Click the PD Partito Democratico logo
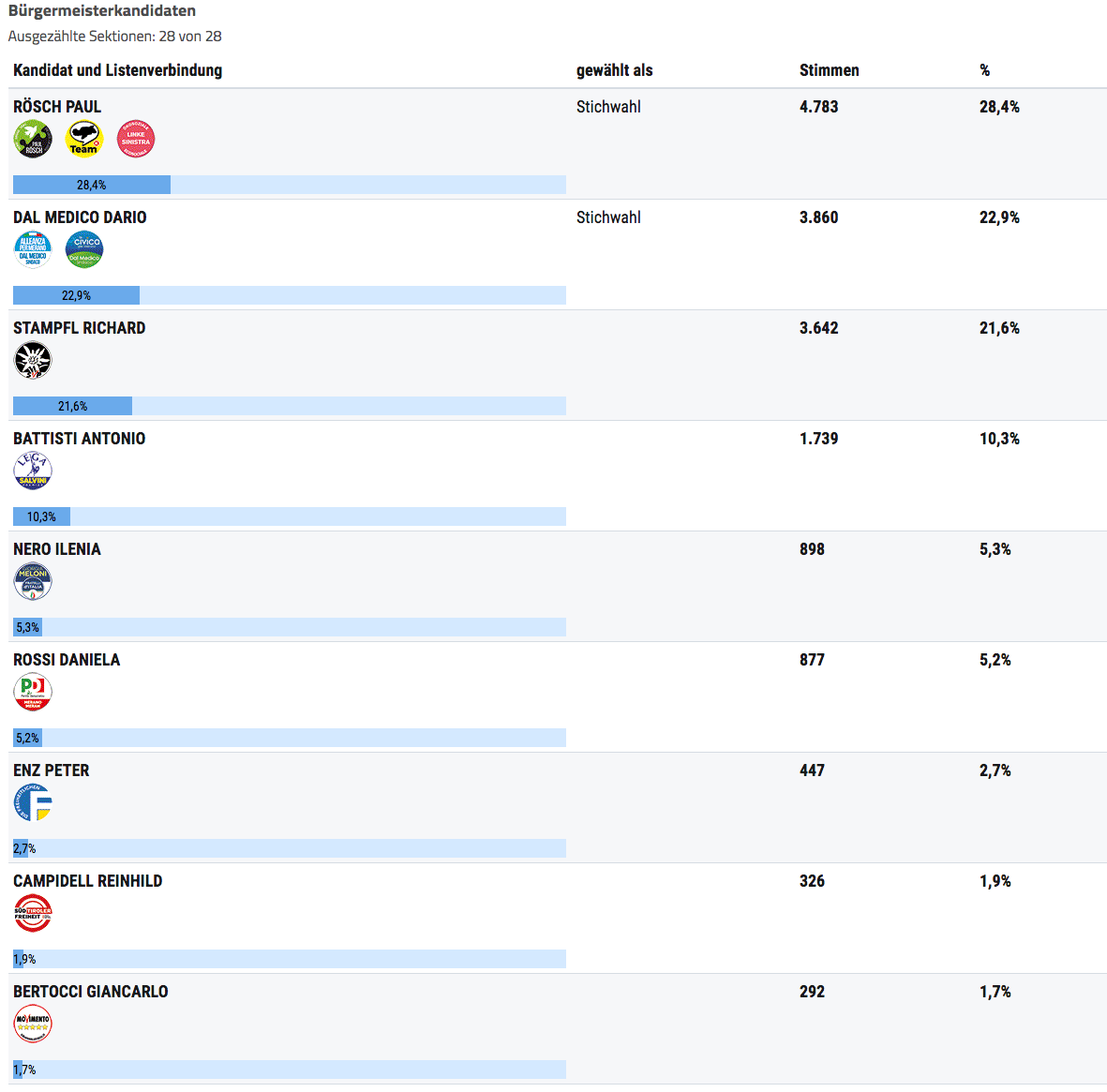 [33, 692]
